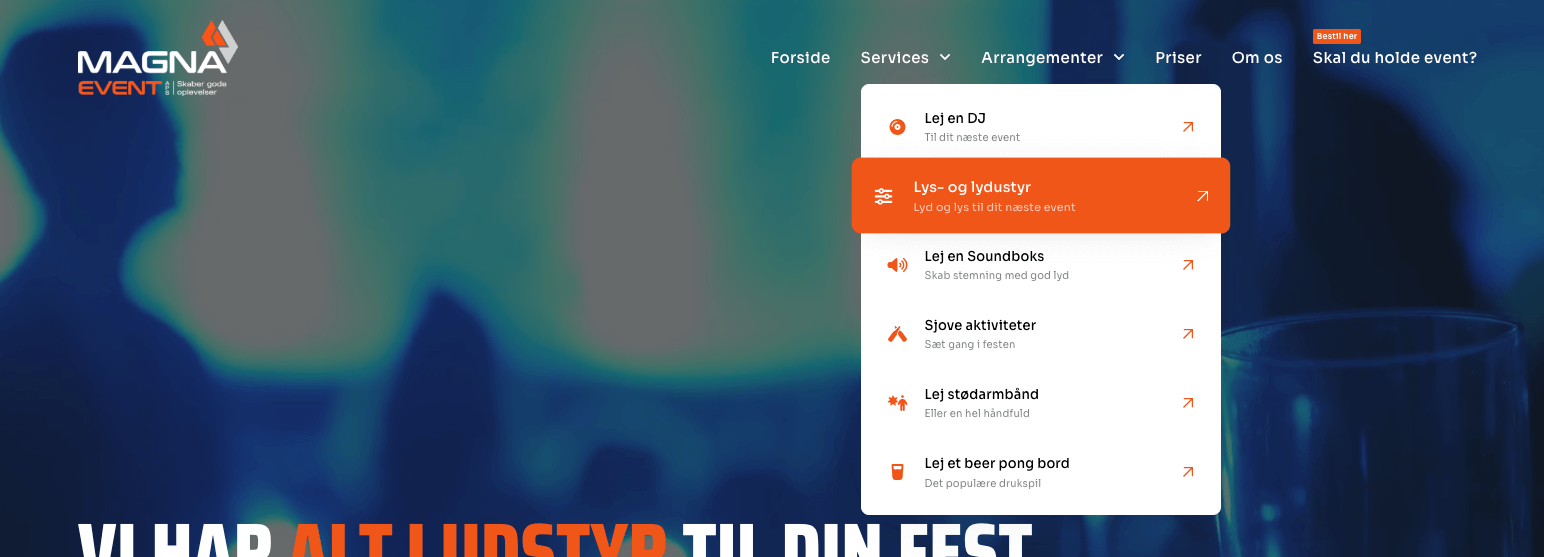Screen dimensions: 1544x557
Task: Collapse the Services dropdown chevron
Action: pyautogui.click(x=945, y=58)
